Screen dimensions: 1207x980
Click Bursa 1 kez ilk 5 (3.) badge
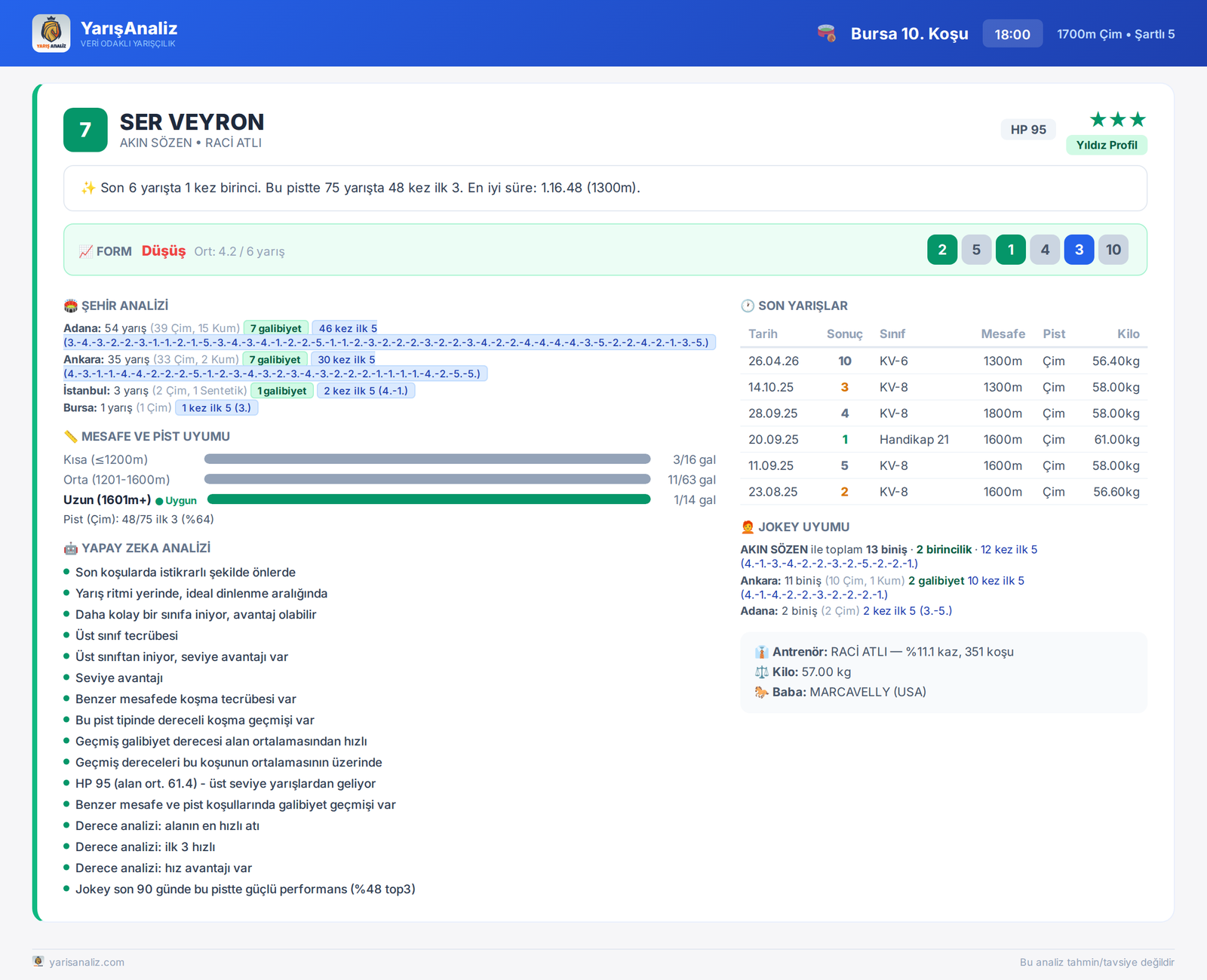click(x=217, y=407)
